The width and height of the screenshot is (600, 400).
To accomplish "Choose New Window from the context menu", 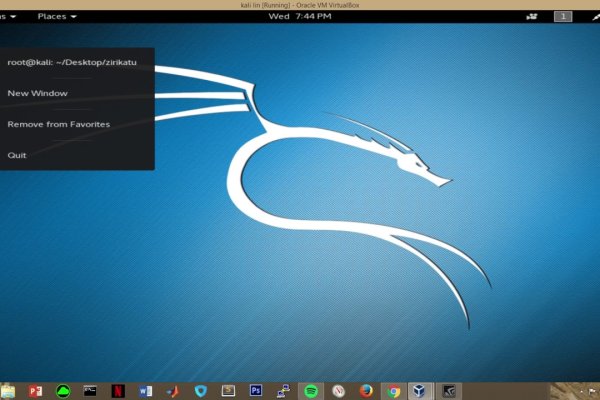I will tap(37, 93).
